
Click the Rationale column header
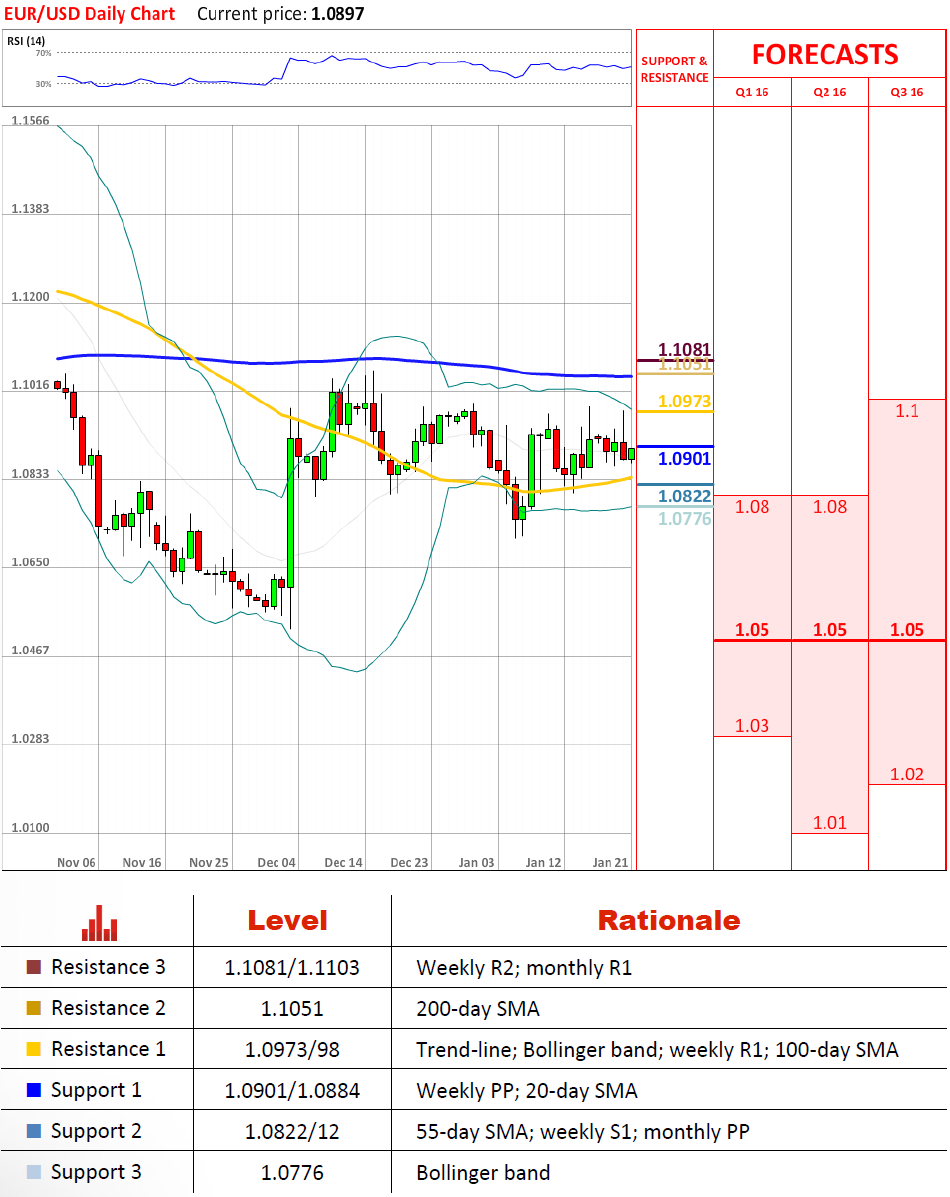(669, 921)
